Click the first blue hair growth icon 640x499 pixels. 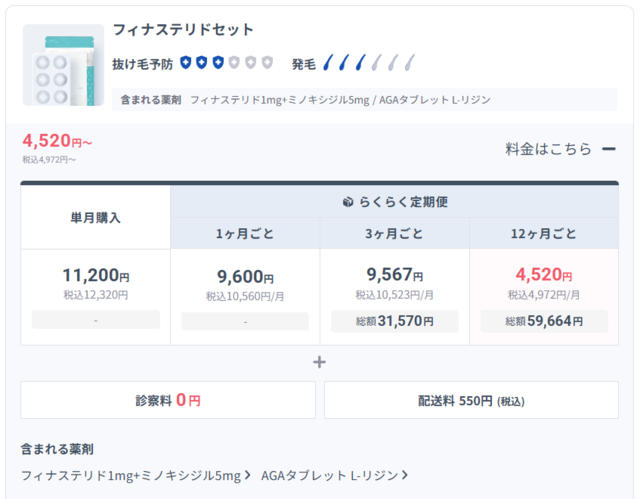point(328,63)
